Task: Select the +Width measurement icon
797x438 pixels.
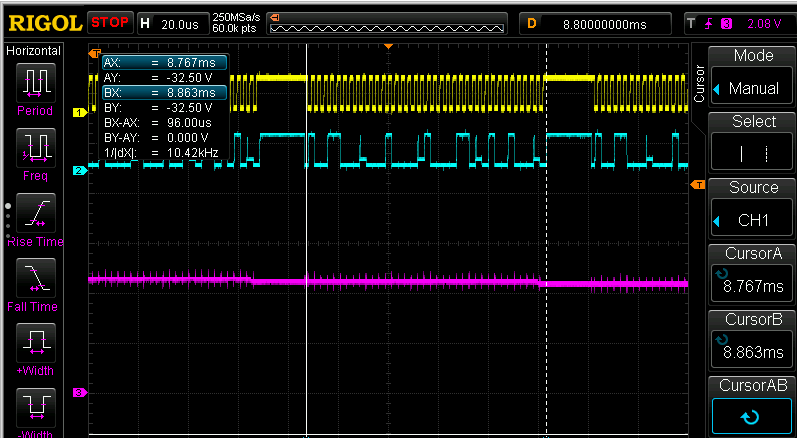Action: pyautogui.click(x=35, y=343)
